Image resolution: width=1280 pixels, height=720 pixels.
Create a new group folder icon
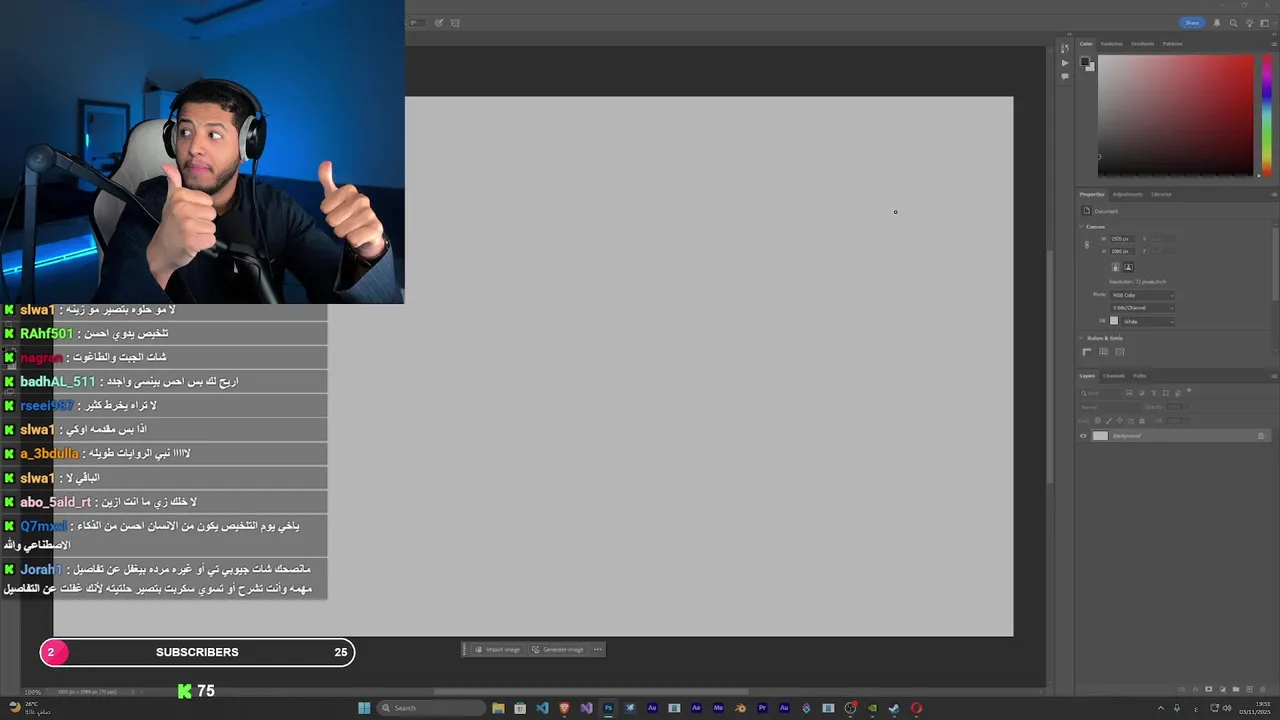point(1236,689)
